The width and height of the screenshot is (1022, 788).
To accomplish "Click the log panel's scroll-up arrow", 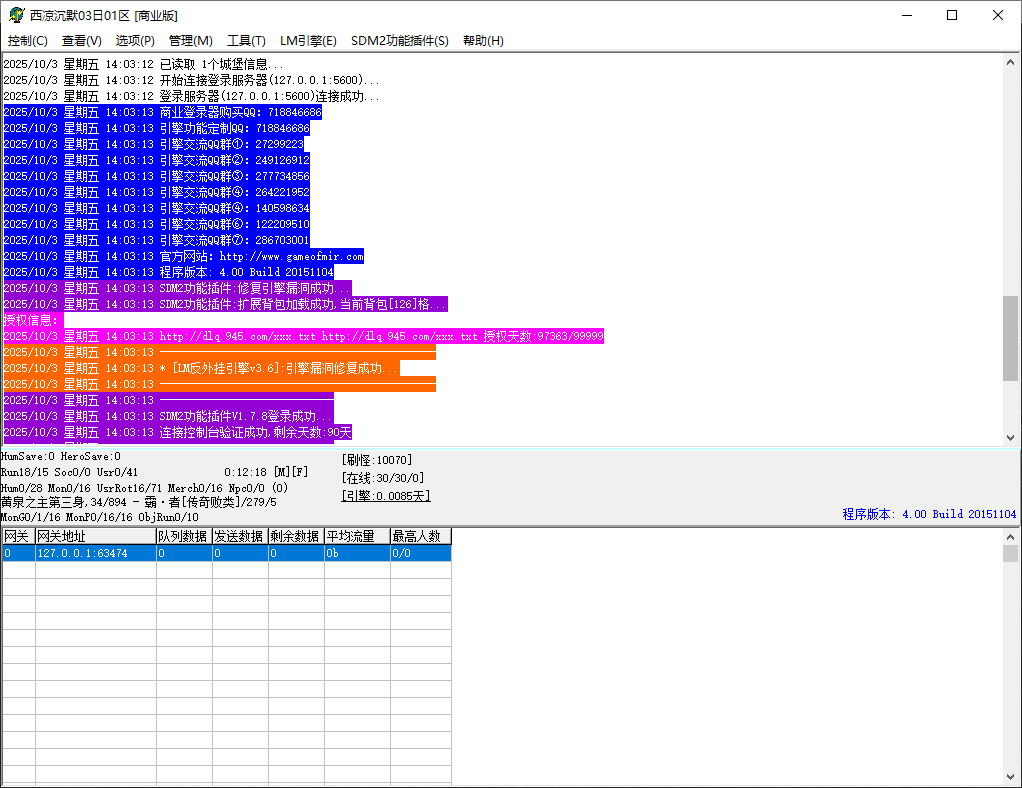I will pyautogui.click(x=1010, y=62).
